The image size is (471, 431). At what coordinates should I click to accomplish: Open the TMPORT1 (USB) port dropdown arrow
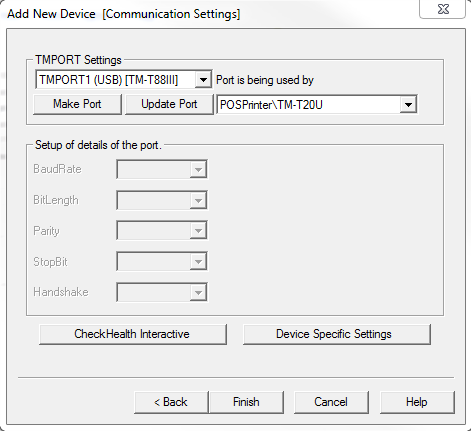[x=203, y=80]
